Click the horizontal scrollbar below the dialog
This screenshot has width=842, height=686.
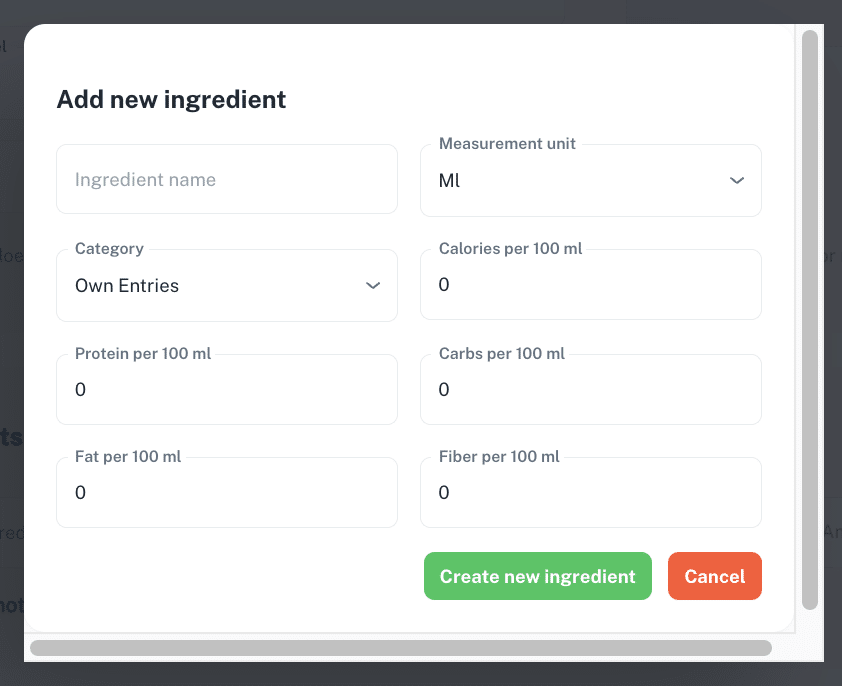[x=401, y=648]
